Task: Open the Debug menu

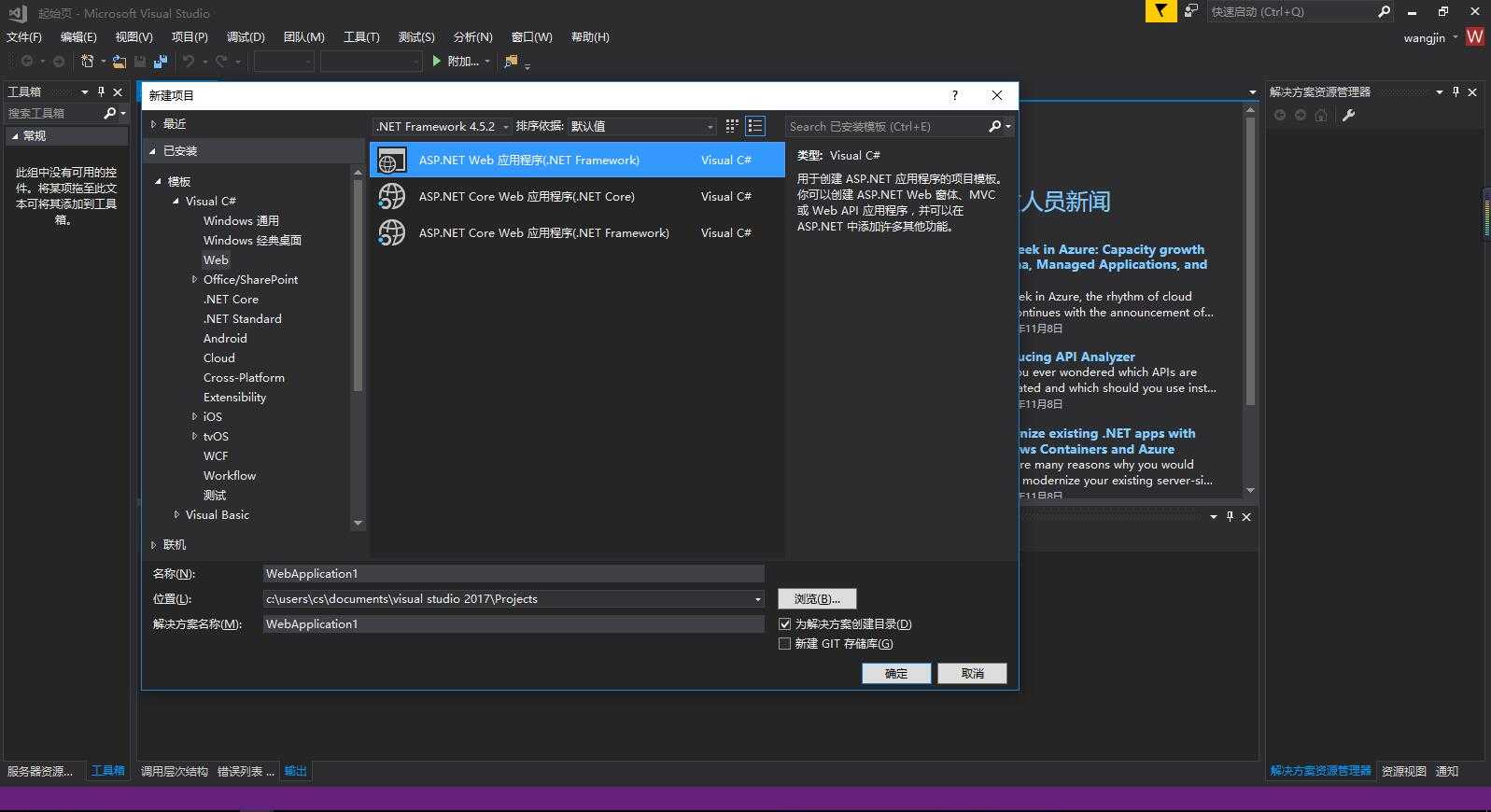Action: click(x=246, y=36)
